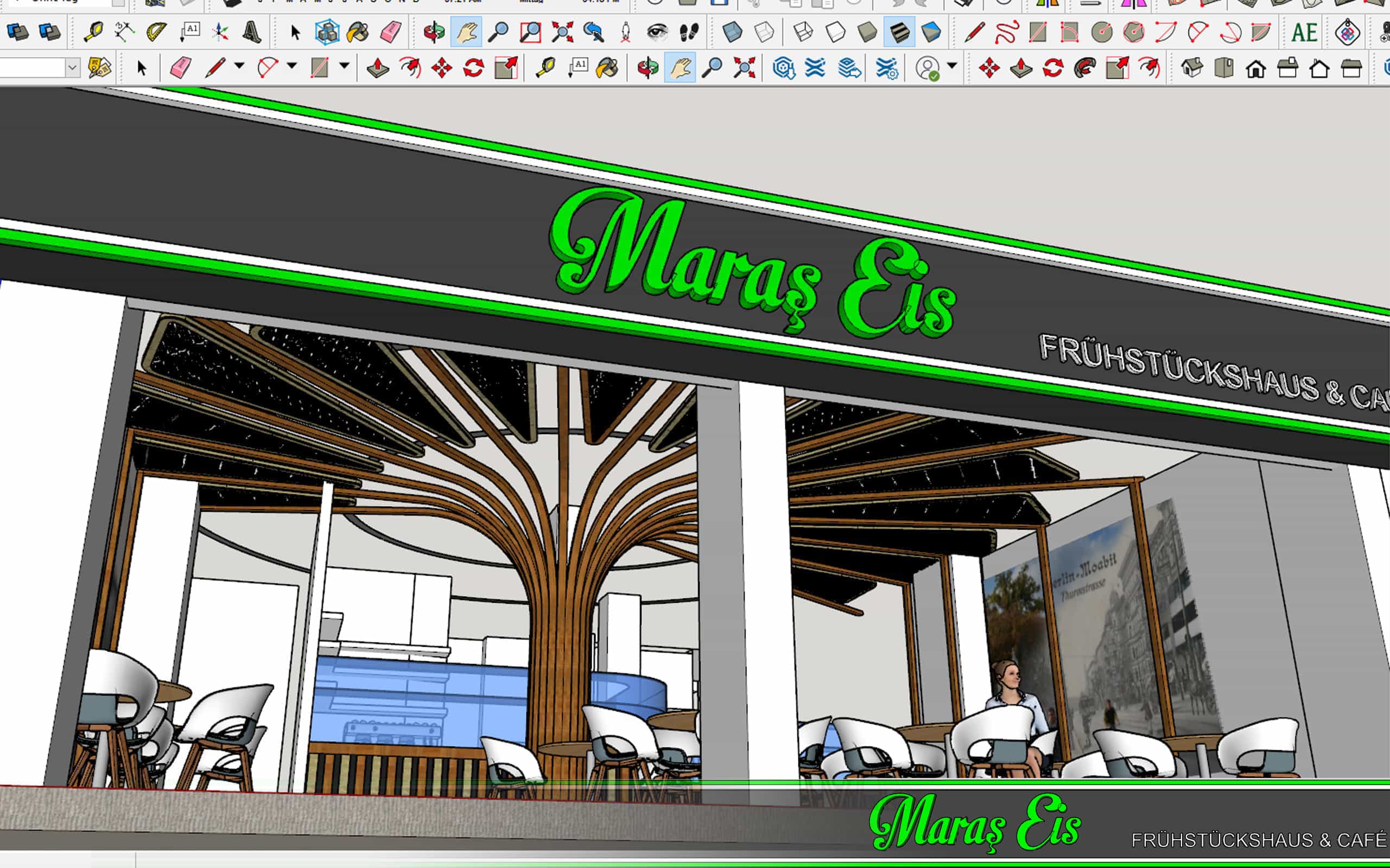The image size is (1390, 868).
Task: Open the Tags icon next to combo box
Action: click(100, 68)
